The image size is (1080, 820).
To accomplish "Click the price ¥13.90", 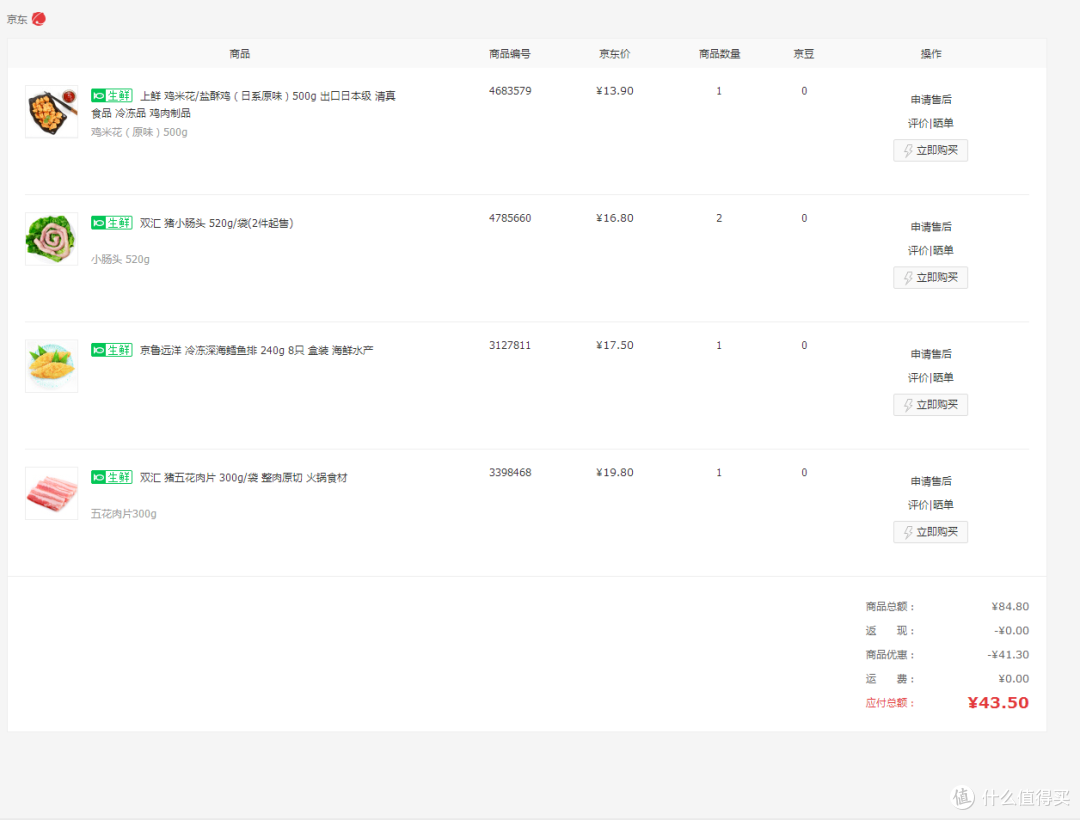I will click(x=614, y=91).
